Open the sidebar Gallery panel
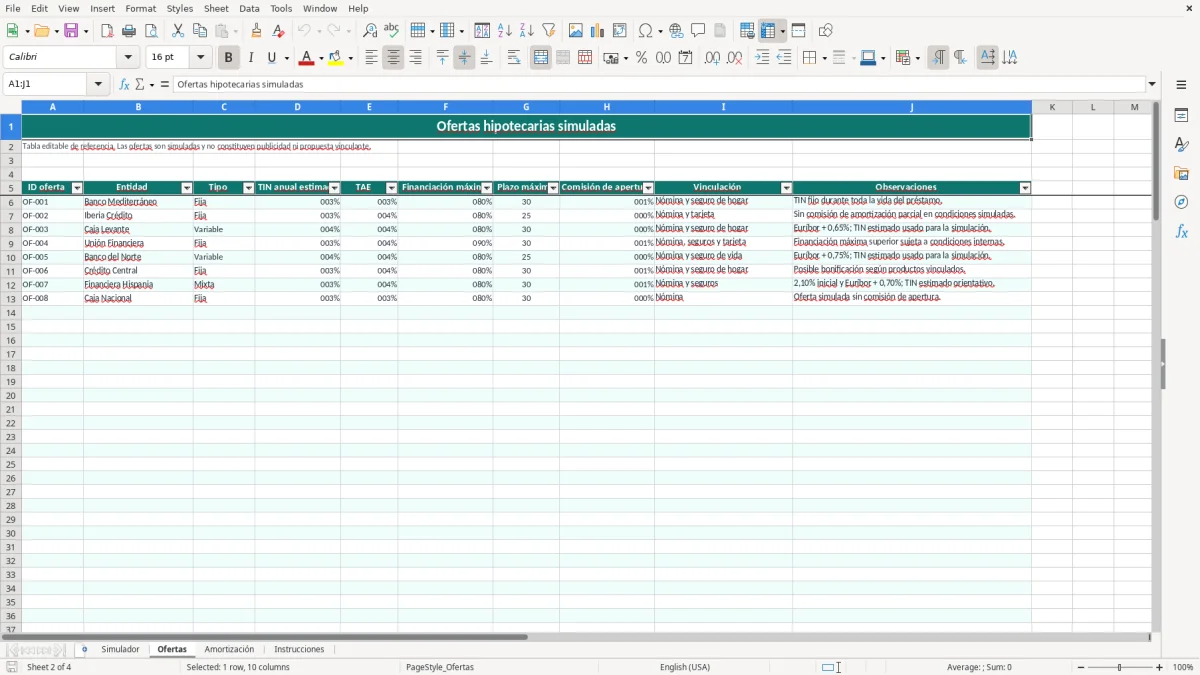Screen dimensions: 1200x675 pos(1181,173)
